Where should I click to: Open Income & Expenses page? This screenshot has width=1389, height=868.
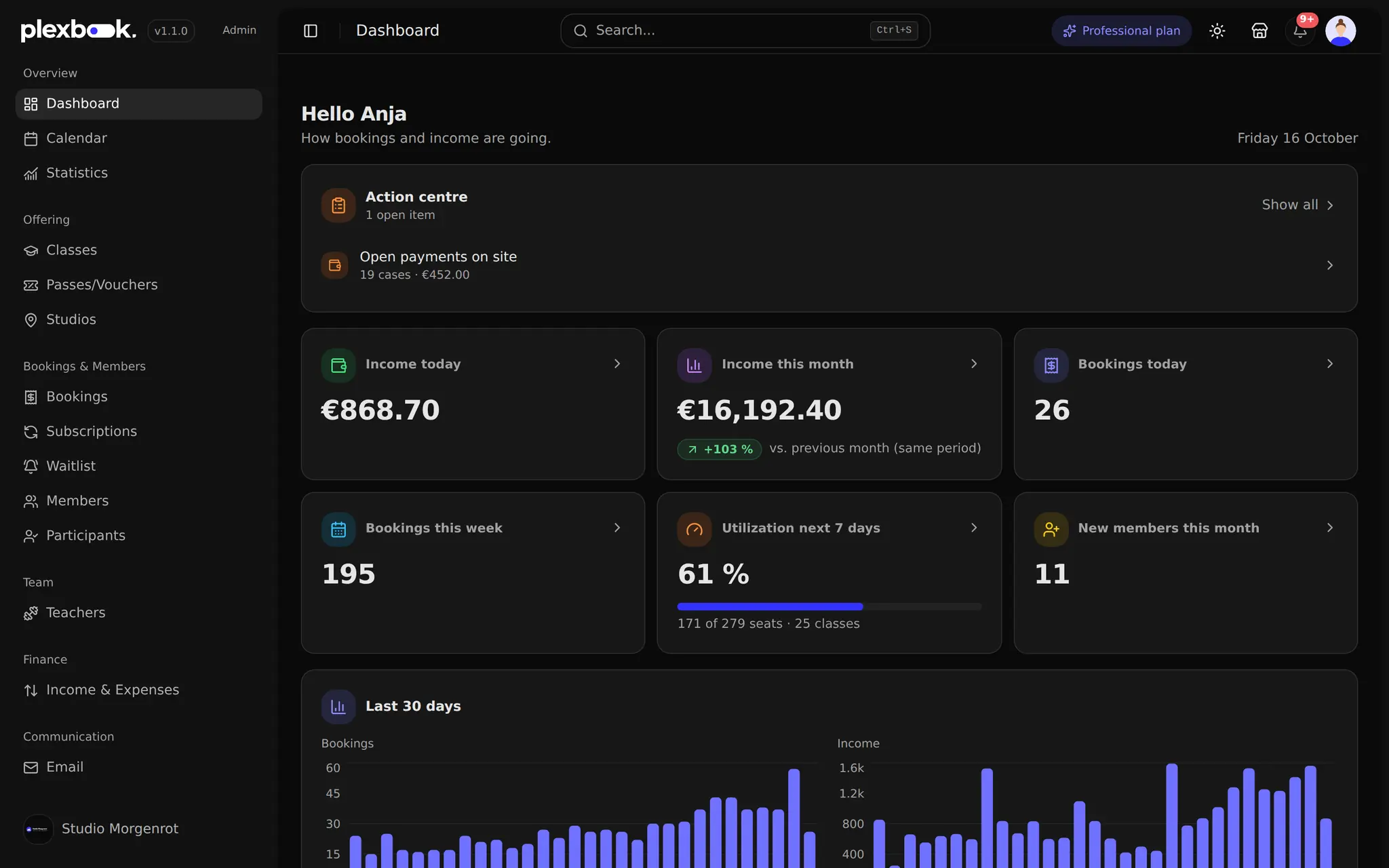(139, 690)
